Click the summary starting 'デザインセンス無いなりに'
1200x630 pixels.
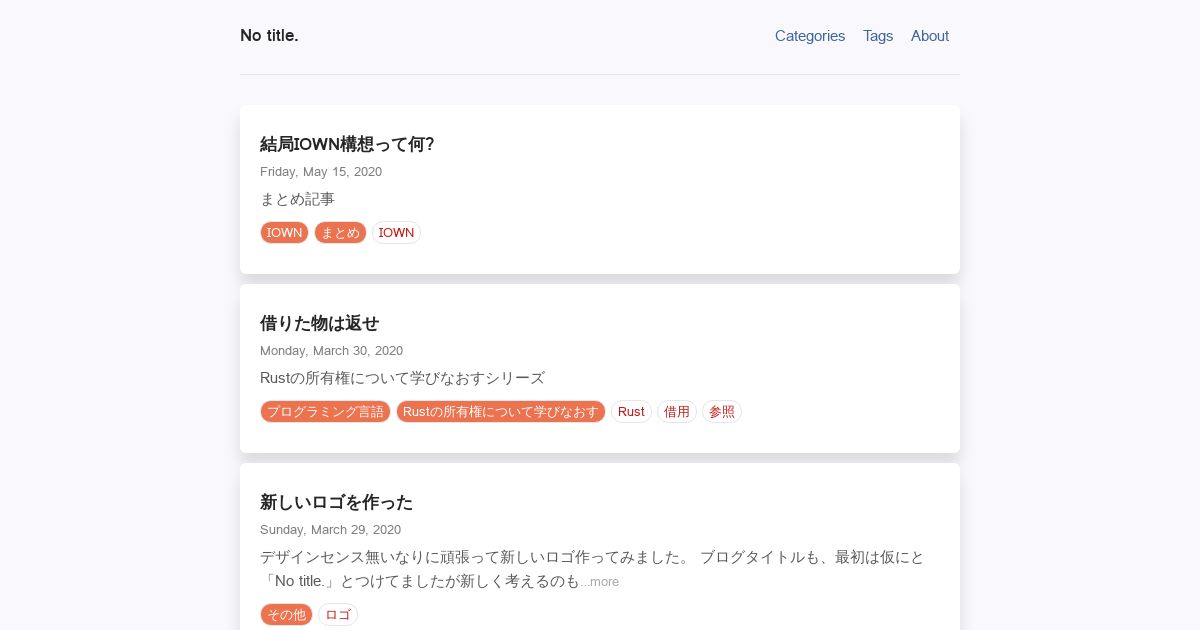pyautogui.click(x=592, y=569)
